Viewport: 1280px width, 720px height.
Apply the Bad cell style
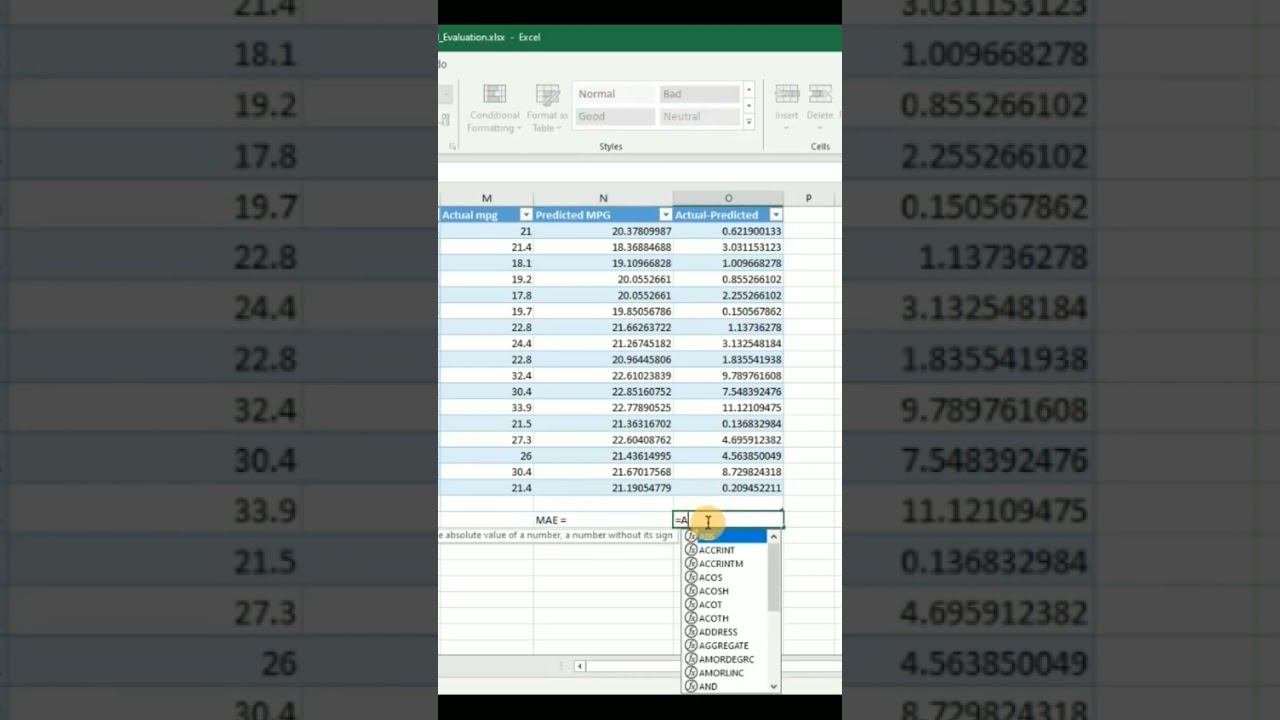click(x=699, y=94)
